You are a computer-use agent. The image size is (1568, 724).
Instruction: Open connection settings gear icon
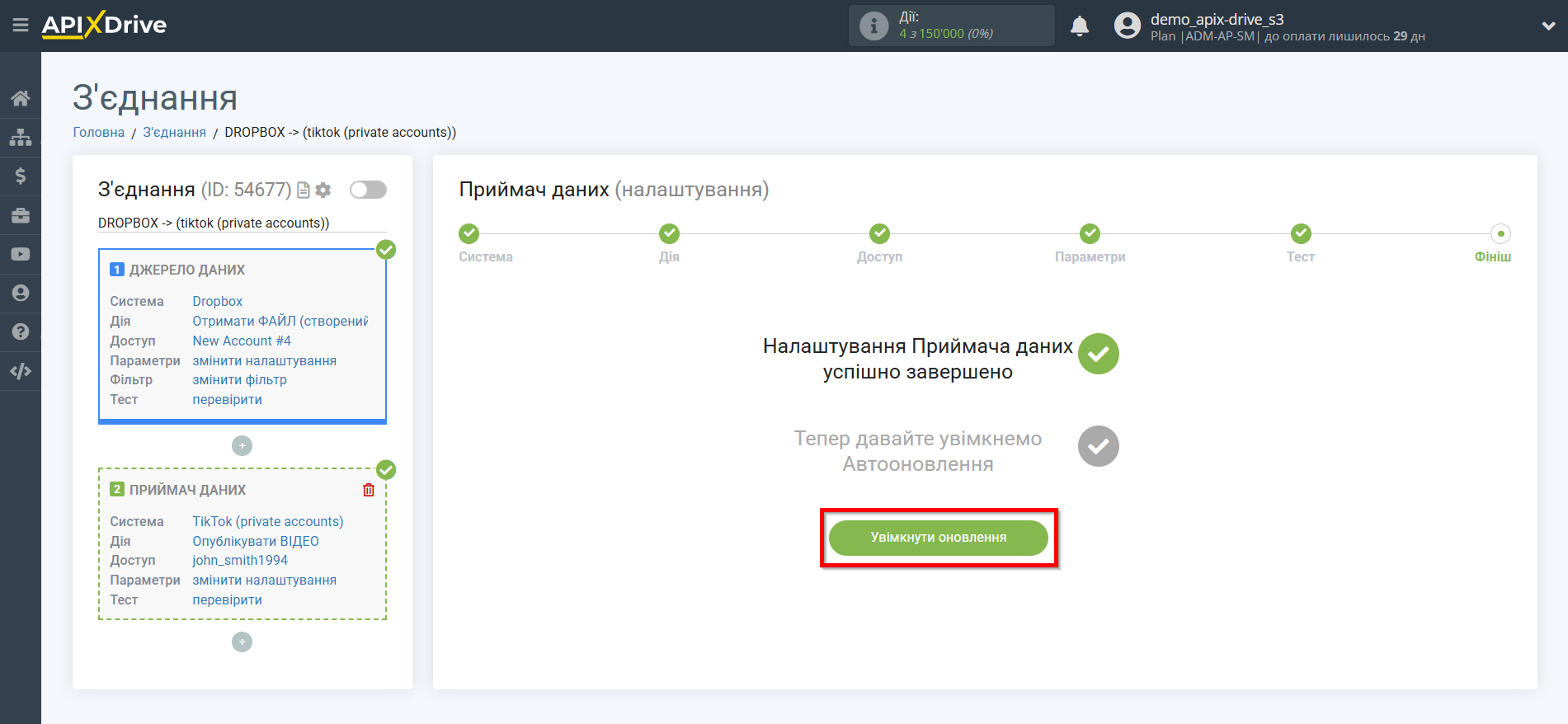click(x=323, y=190)
